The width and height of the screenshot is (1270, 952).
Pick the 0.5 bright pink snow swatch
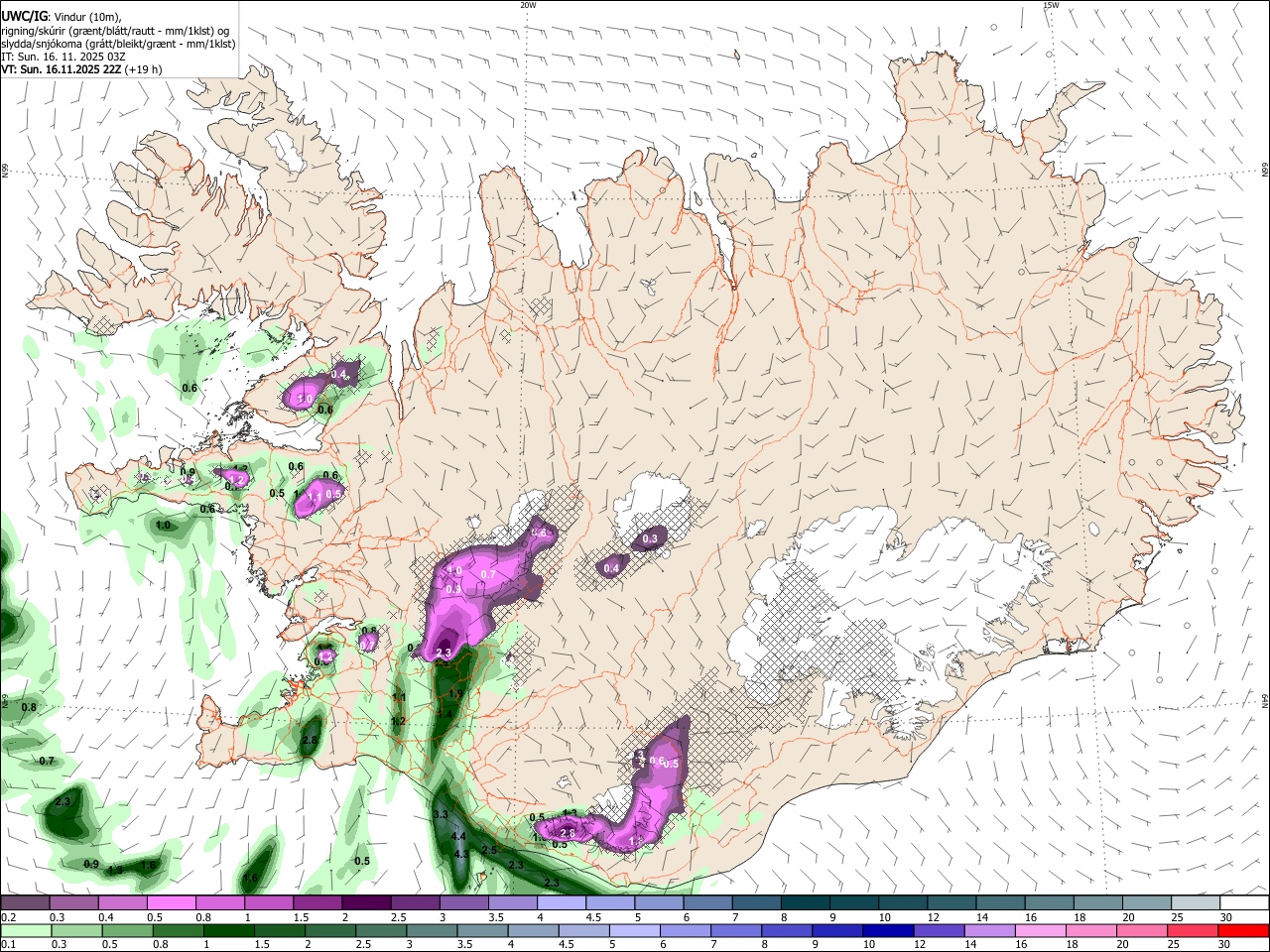(x=171, y=902)
